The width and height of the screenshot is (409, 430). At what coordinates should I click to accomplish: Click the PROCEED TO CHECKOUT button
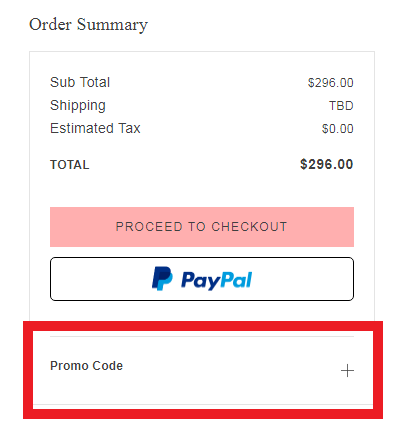pyautogui.click(x=202, y=227)
